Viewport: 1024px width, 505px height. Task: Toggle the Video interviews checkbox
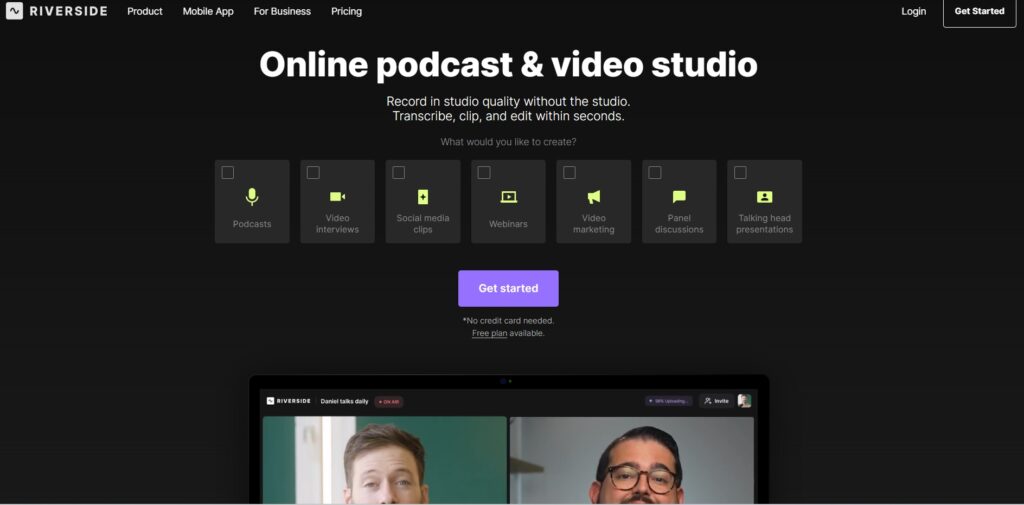(313, 173)
